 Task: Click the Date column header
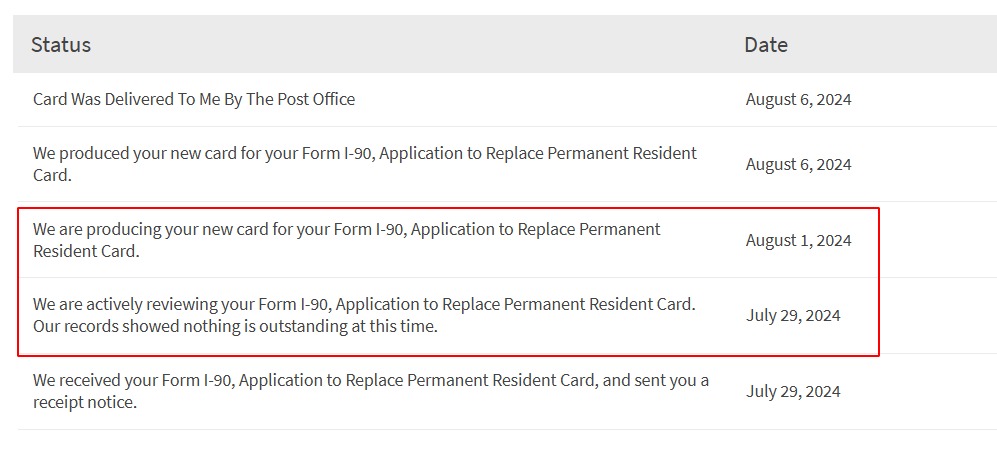[x=766, y=45]
